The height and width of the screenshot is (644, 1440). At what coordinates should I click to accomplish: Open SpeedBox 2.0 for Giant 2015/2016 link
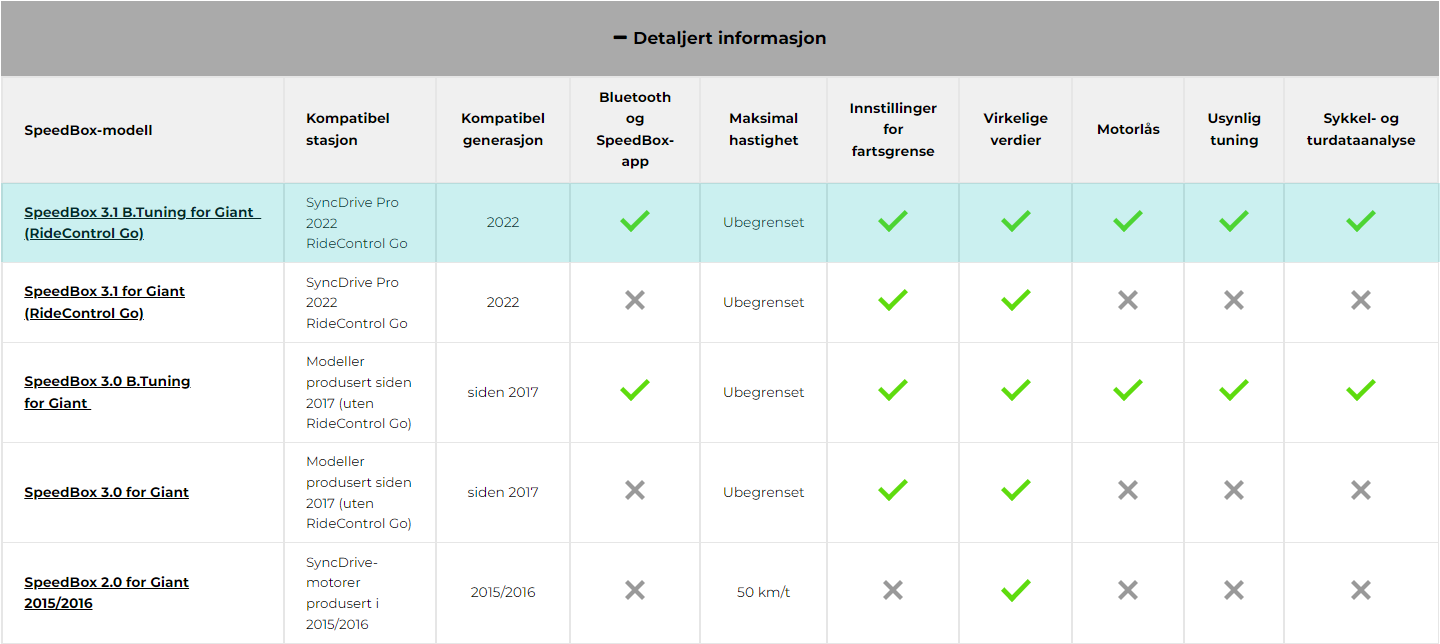[x=106, y=592]
